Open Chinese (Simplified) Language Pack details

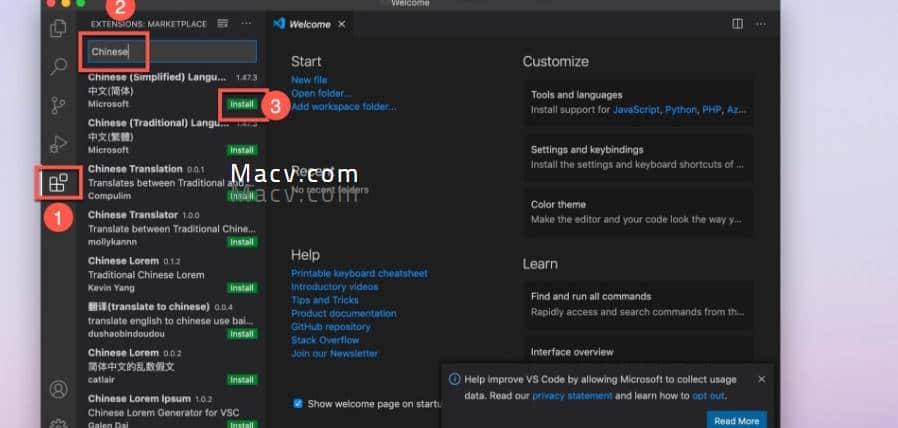coord(171,91)
